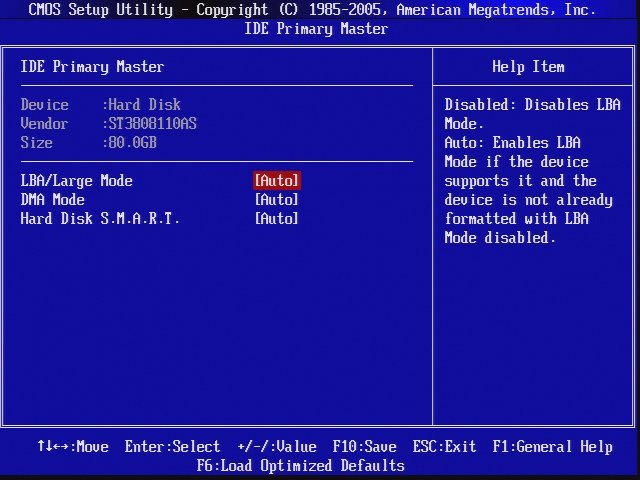The image size is (640, 480).
Task: Click F1:General Help in the footer
Action: pyautogui.click(x=552, y=447)
